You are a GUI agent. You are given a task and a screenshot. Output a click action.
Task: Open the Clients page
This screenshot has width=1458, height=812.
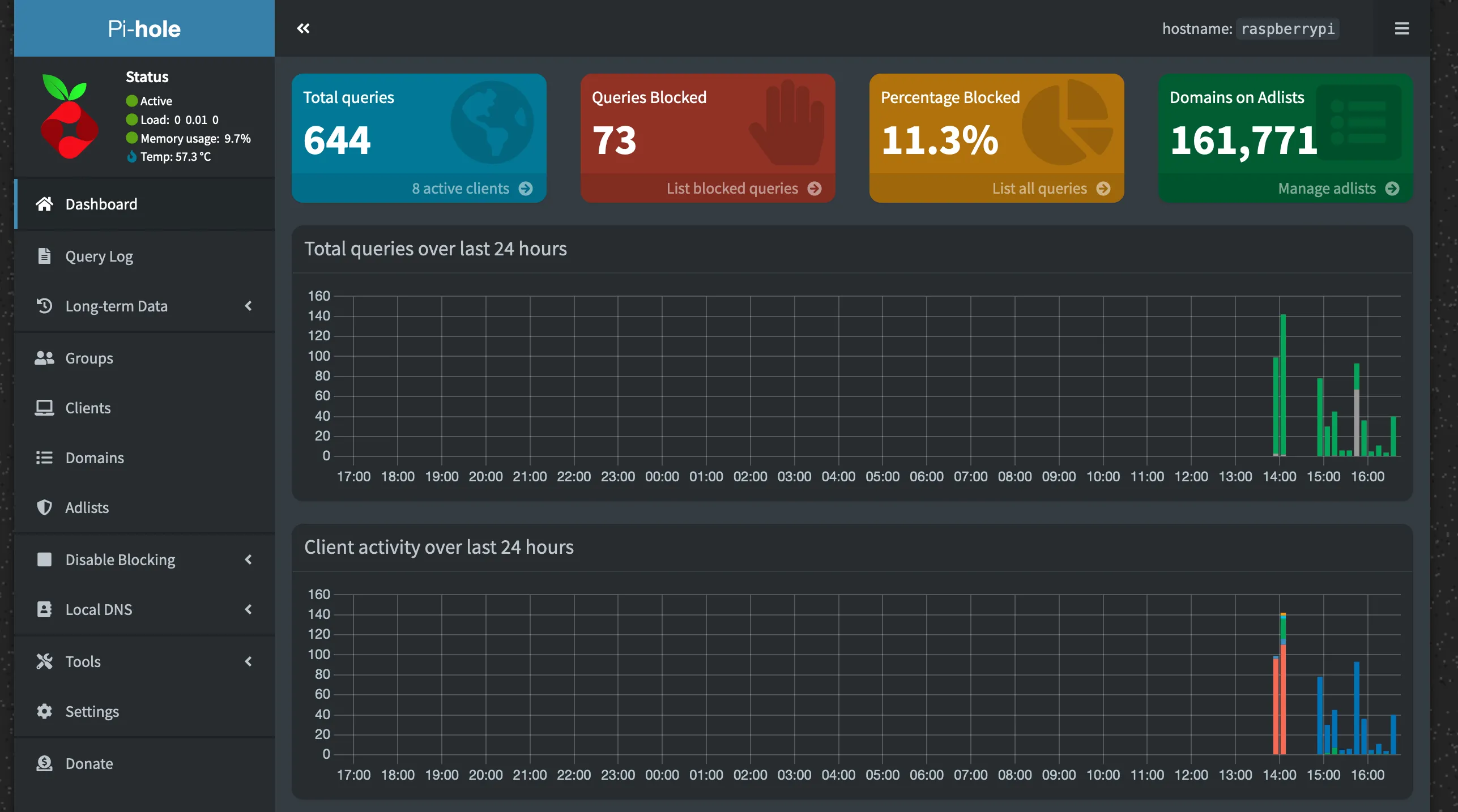88,407
